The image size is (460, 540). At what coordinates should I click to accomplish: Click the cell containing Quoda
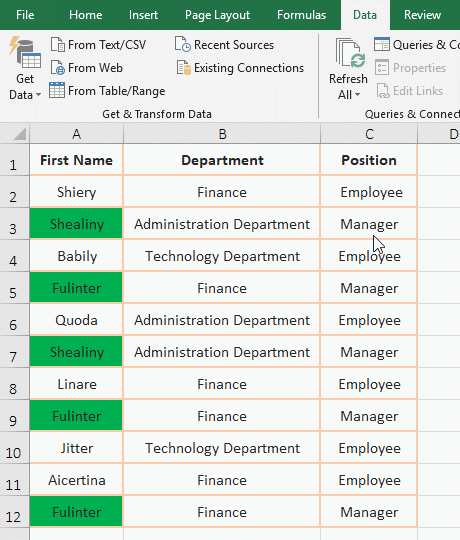click(x=76, y=320)
